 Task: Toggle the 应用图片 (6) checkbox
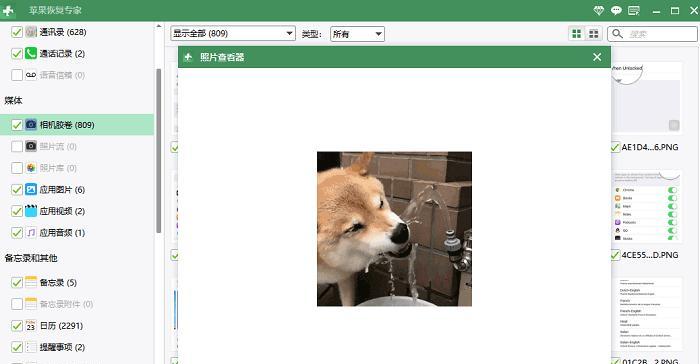click(17, 189)
